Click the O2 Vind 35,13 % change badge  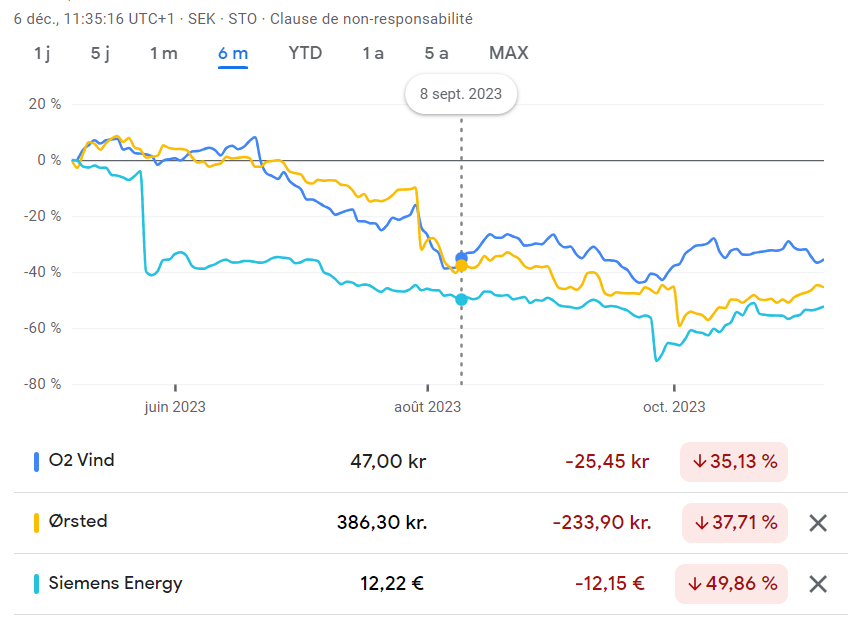(x=734, y=462)
